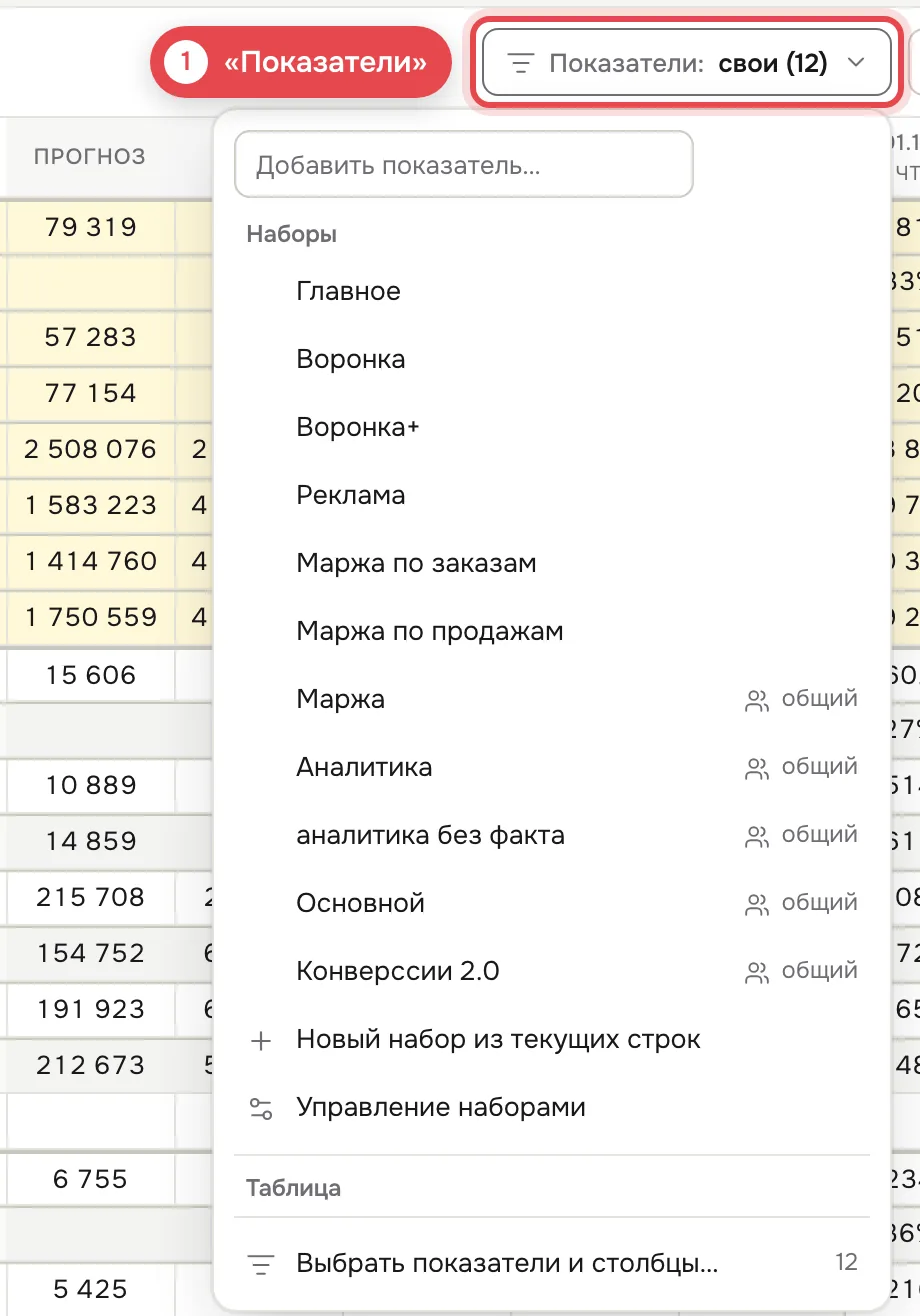Click the cell «1 414 760»

pyautogui.click(x=91, y=561)
